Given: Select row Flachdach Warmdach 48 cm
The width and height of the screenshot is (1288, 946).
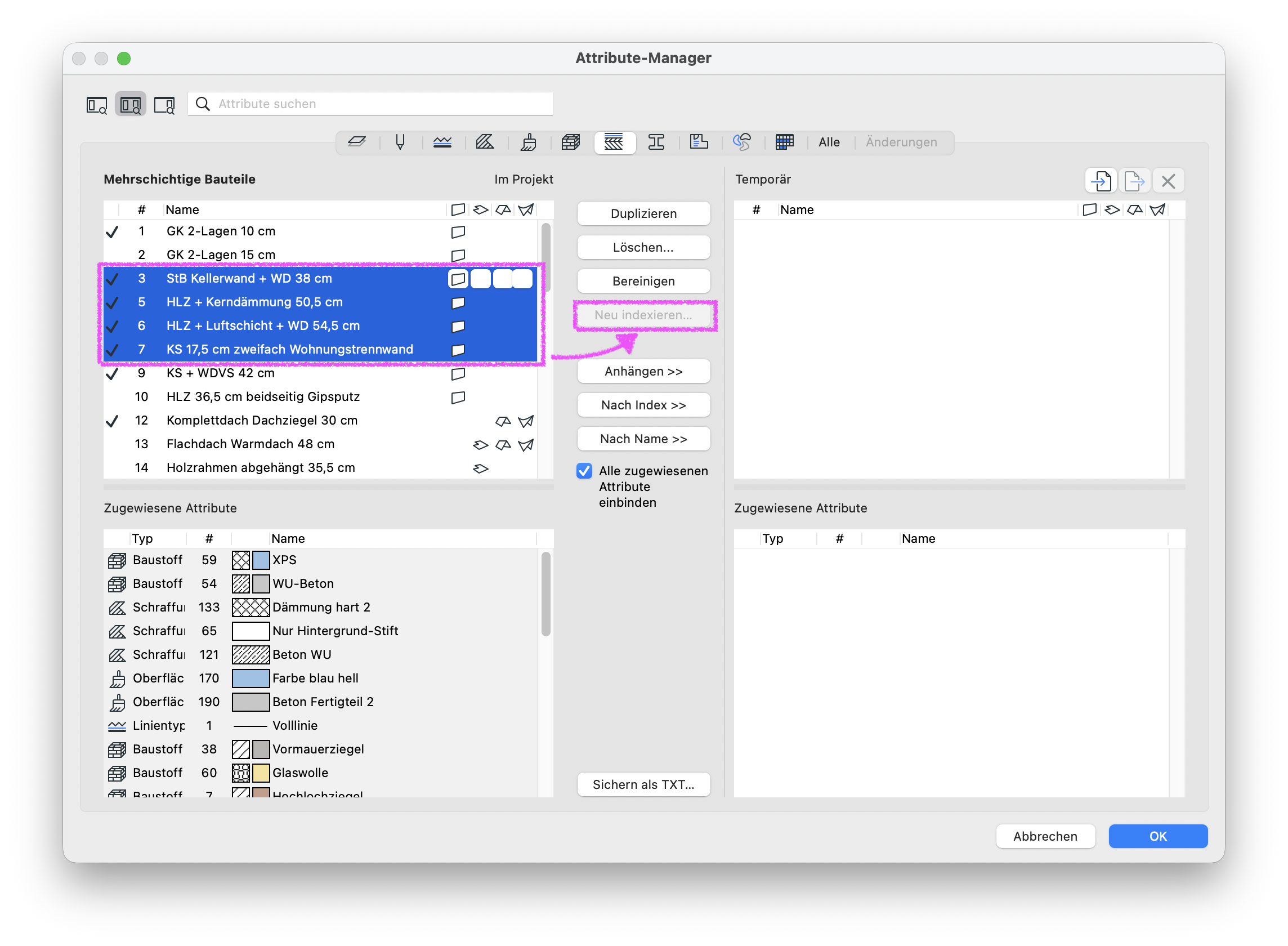Looking at the screenshot, I should pos(320,444).
